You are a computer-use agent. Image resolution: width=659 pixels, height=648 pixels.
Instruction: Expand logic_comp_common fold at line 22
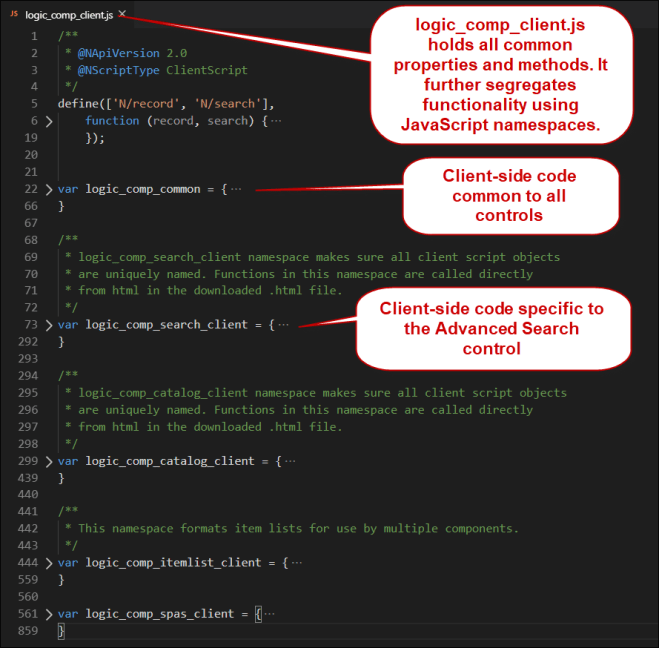click(49, 190)
